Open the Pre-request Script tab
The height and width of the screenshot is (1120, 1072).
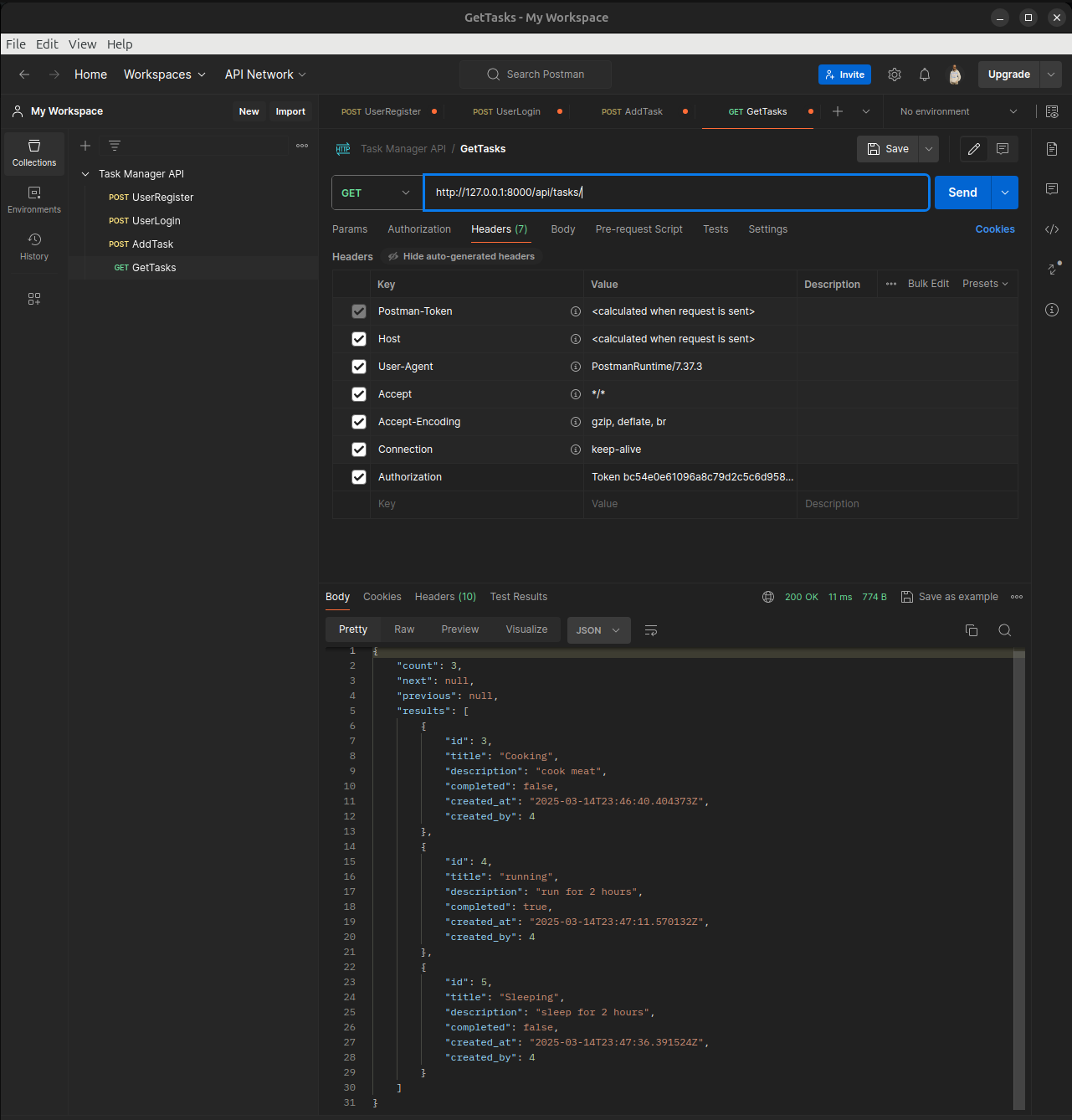point(639,229)
